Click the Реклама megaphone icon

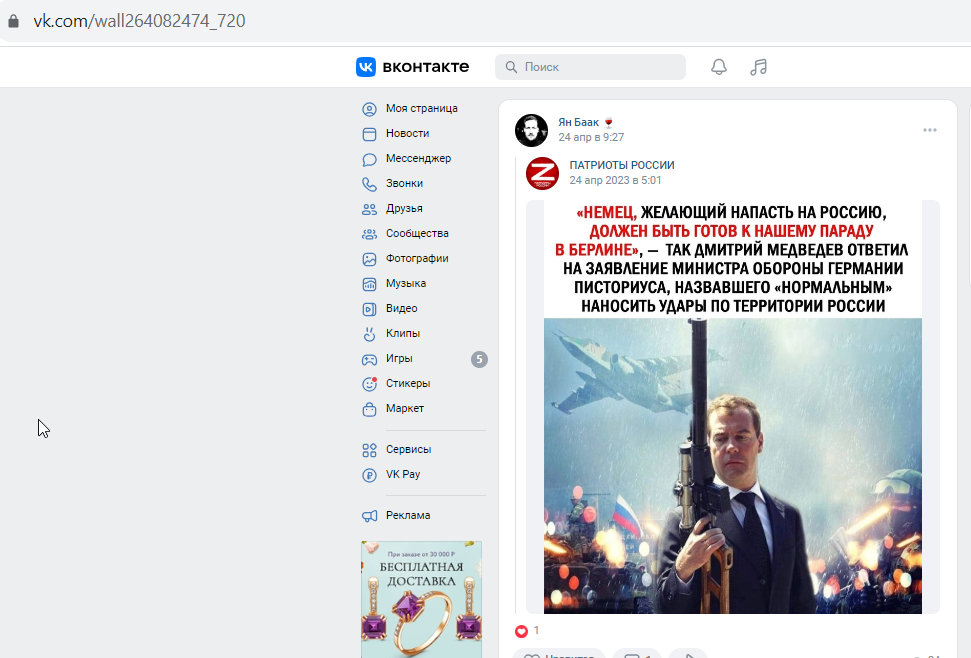[x=369, y=516]
